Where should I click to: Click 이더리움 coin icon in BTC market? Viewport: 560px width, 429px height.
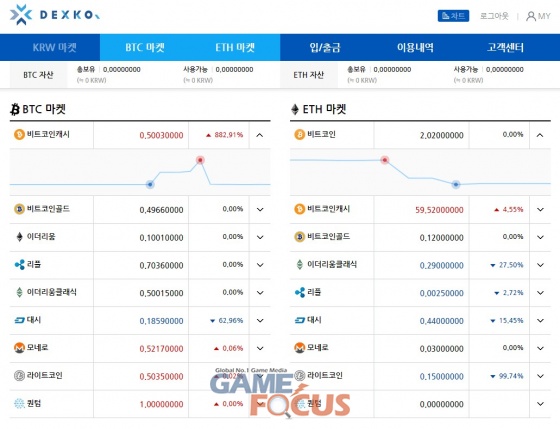(19, 236)
